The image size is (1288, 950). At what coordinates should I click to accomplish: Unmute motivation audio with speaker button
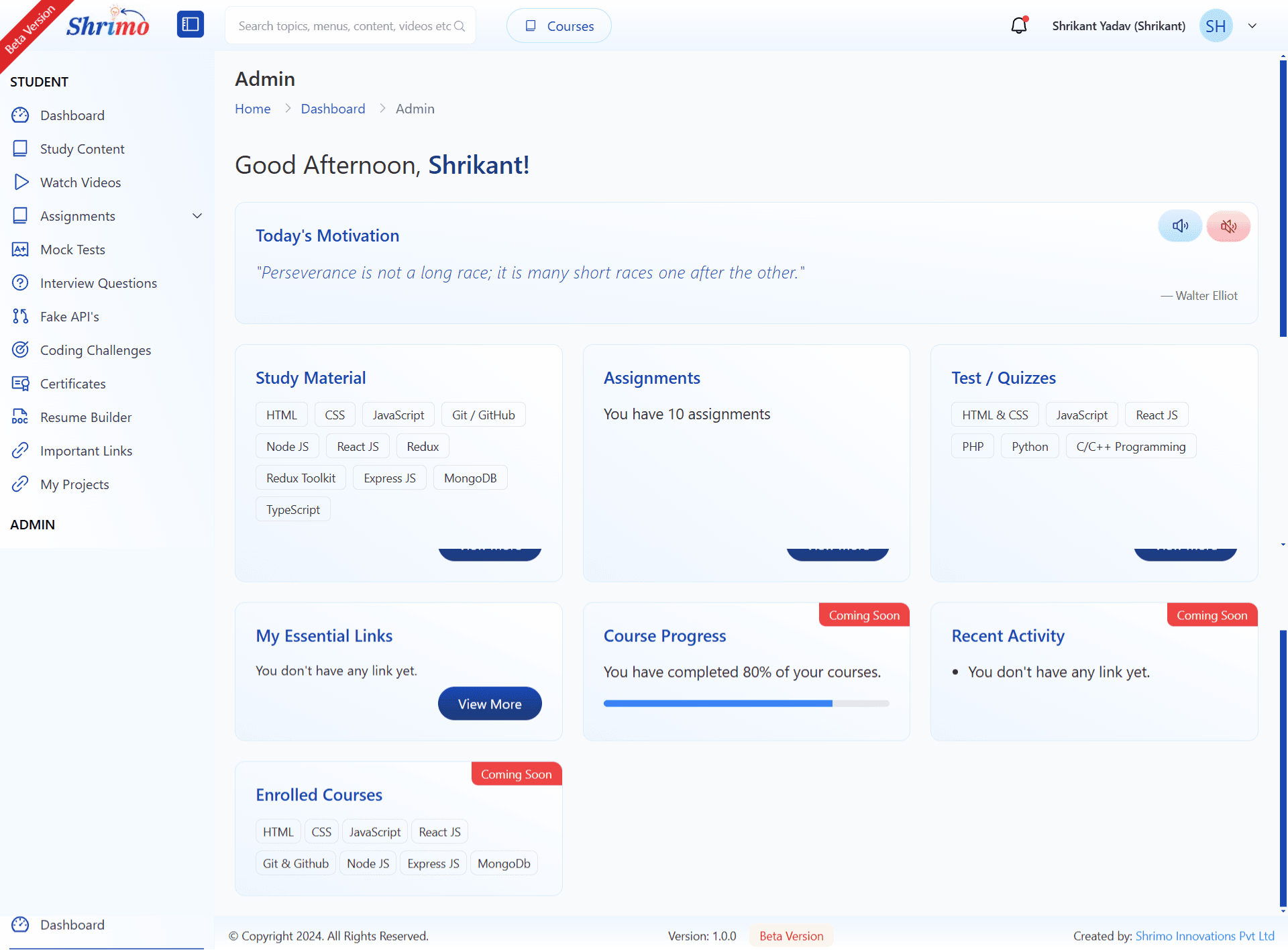tap(1180, 225)
